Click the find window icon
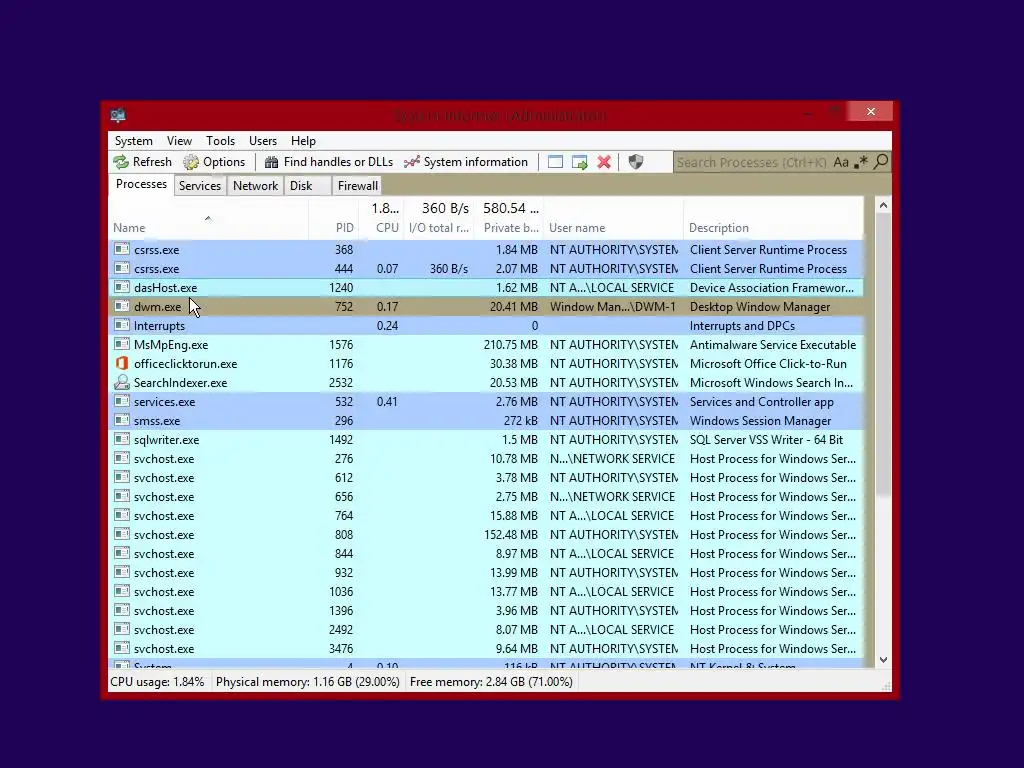1024x768 pixels. coord(555,162)
